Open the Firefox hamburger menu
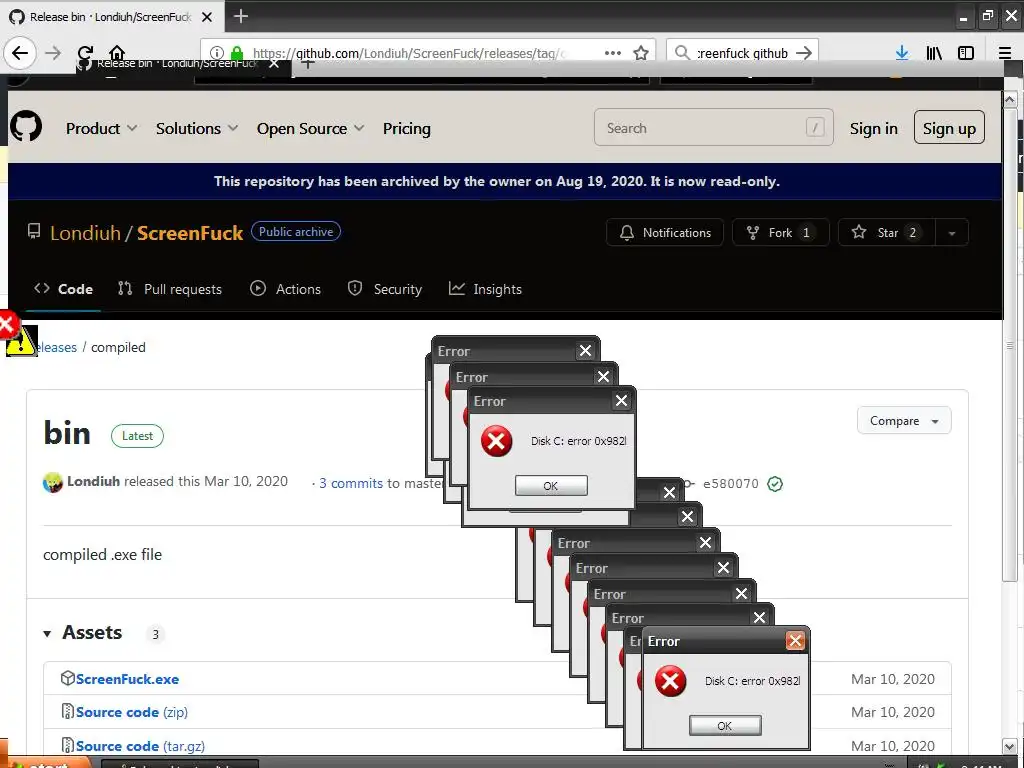Screen dimensions: 1024x768 coord(1005,53)
